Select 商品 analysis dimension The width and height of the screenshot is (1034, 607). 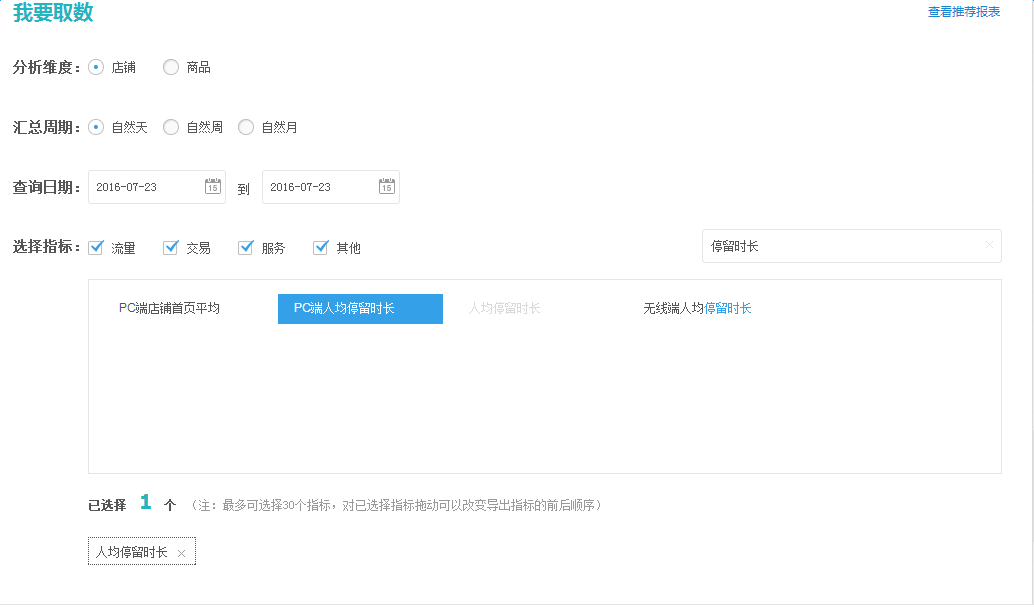click(x=171, y=67)
